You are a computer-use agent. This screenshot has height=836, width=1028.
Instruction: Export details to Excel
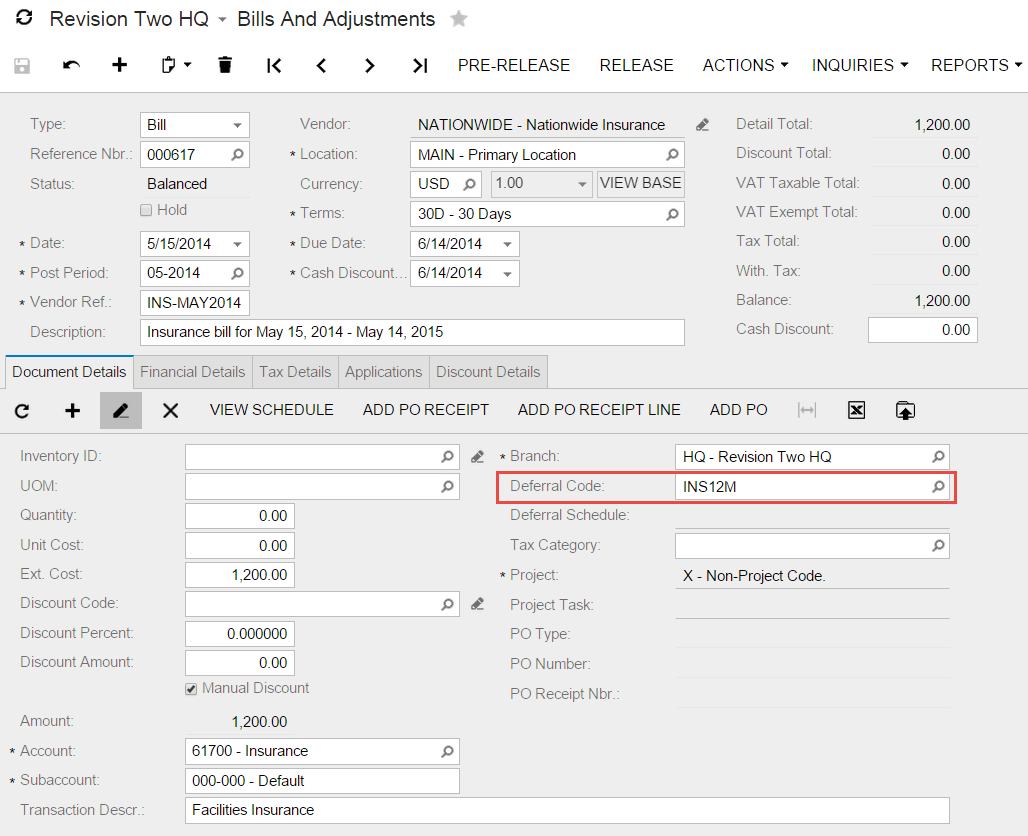(x=856, y=410)
